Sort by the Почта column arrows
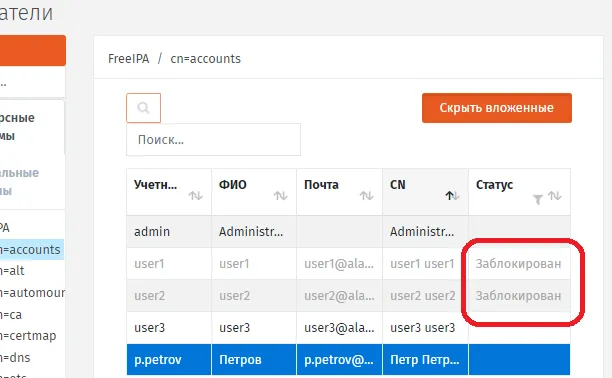The width and height of the screenshot is (612, 378). tap(366, 195)
